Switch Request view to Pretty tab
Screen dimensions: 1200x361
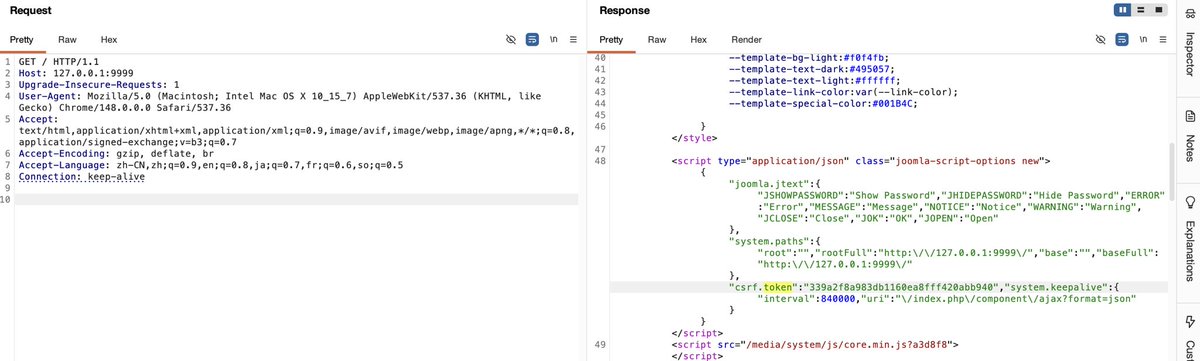tap(21, 39)
